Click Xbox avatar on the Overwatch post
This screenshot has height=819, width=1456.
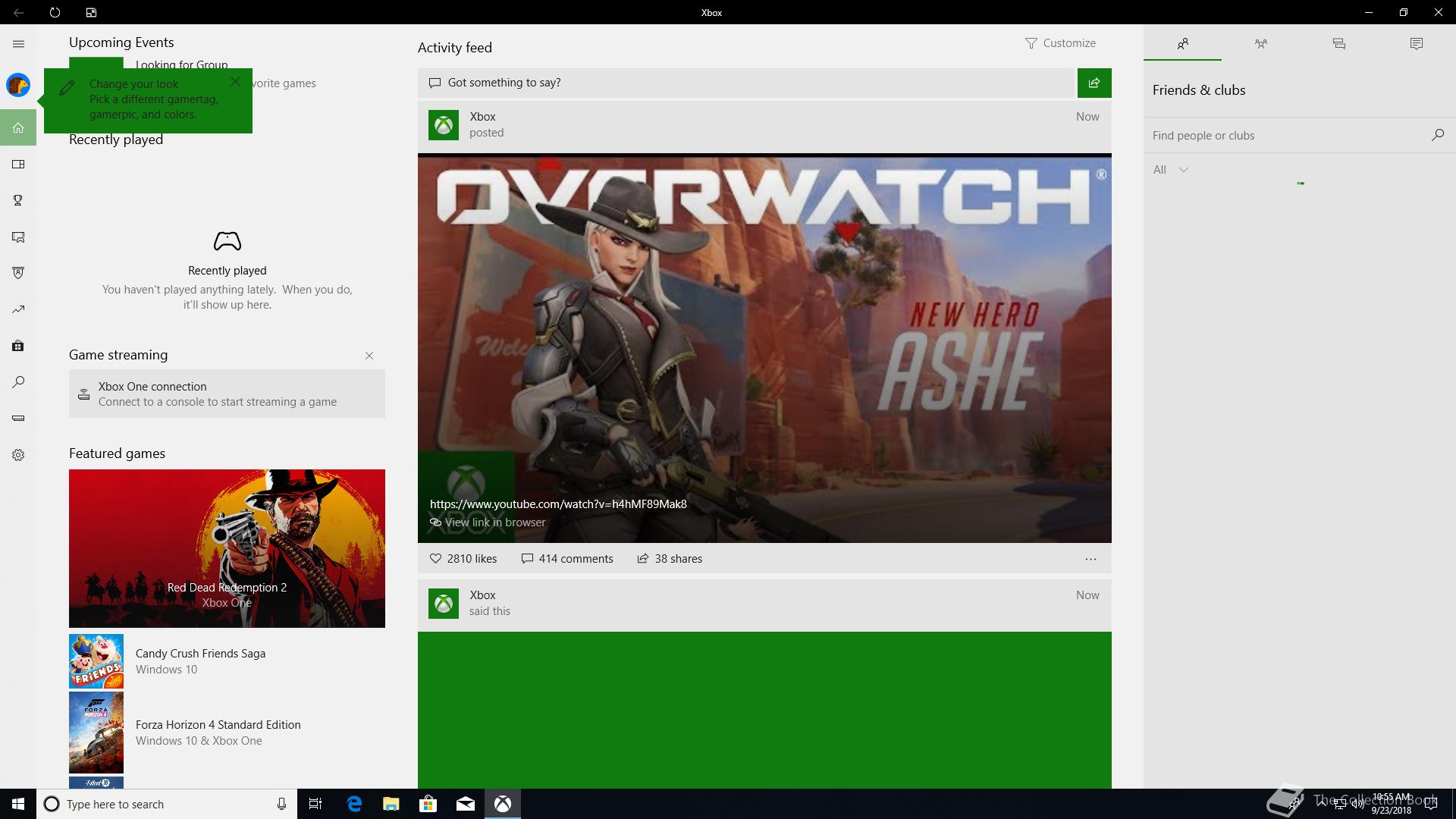pos(444,125)
